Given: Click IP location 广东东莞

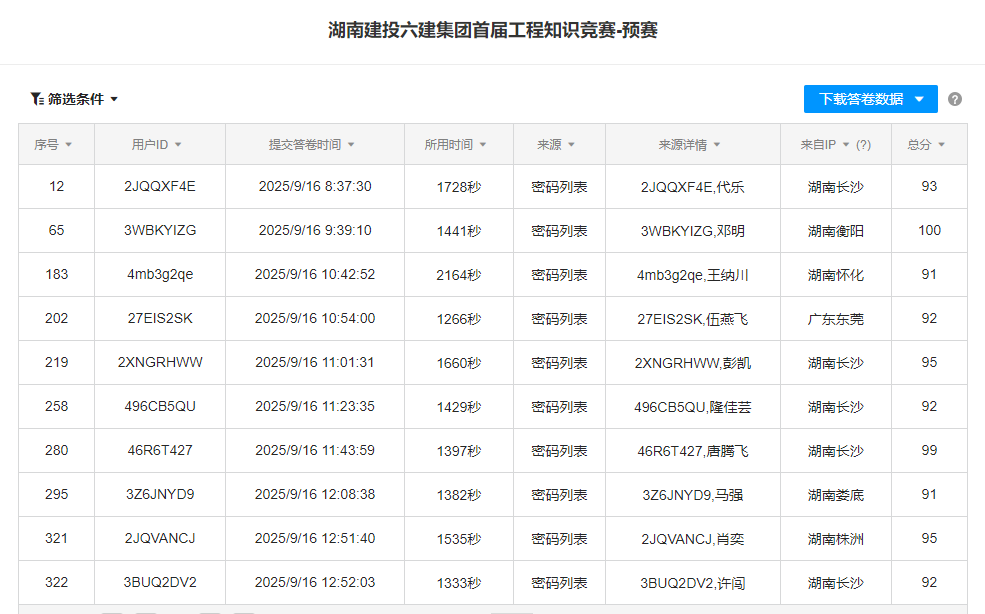Looking at the screenshot, I should (x=835, y=319).
